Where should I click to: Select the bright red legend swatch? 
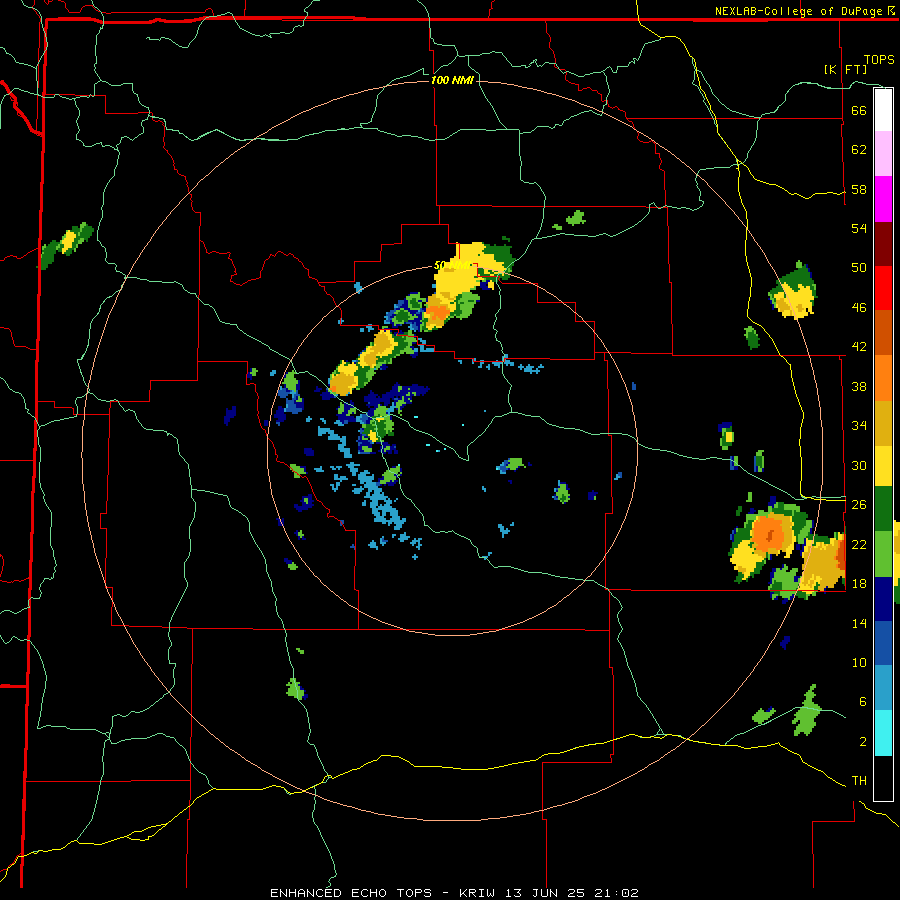point(883,288)
